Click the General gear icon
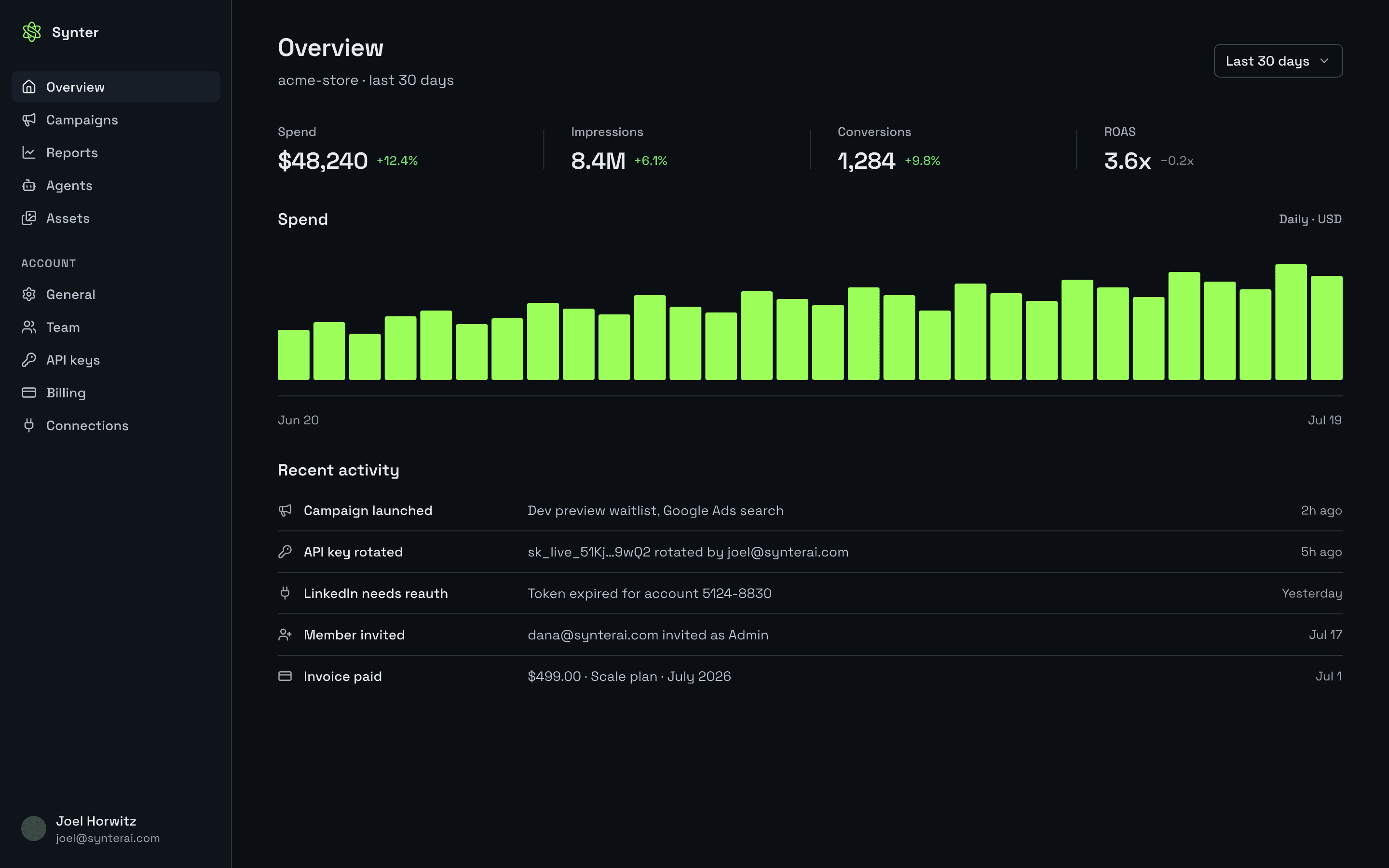 click(29, 294)
